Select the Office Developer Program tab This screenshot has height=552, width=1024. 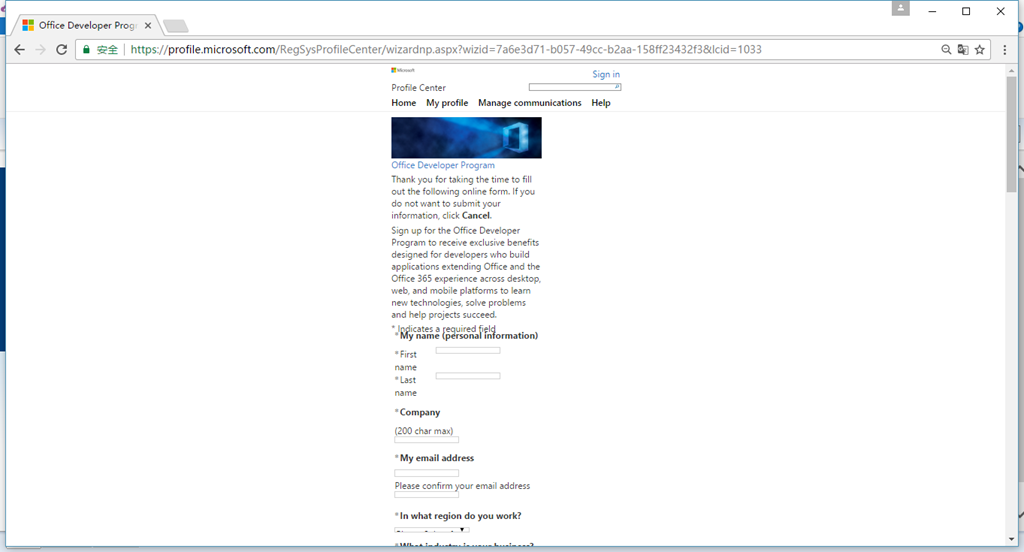point(87,25)
